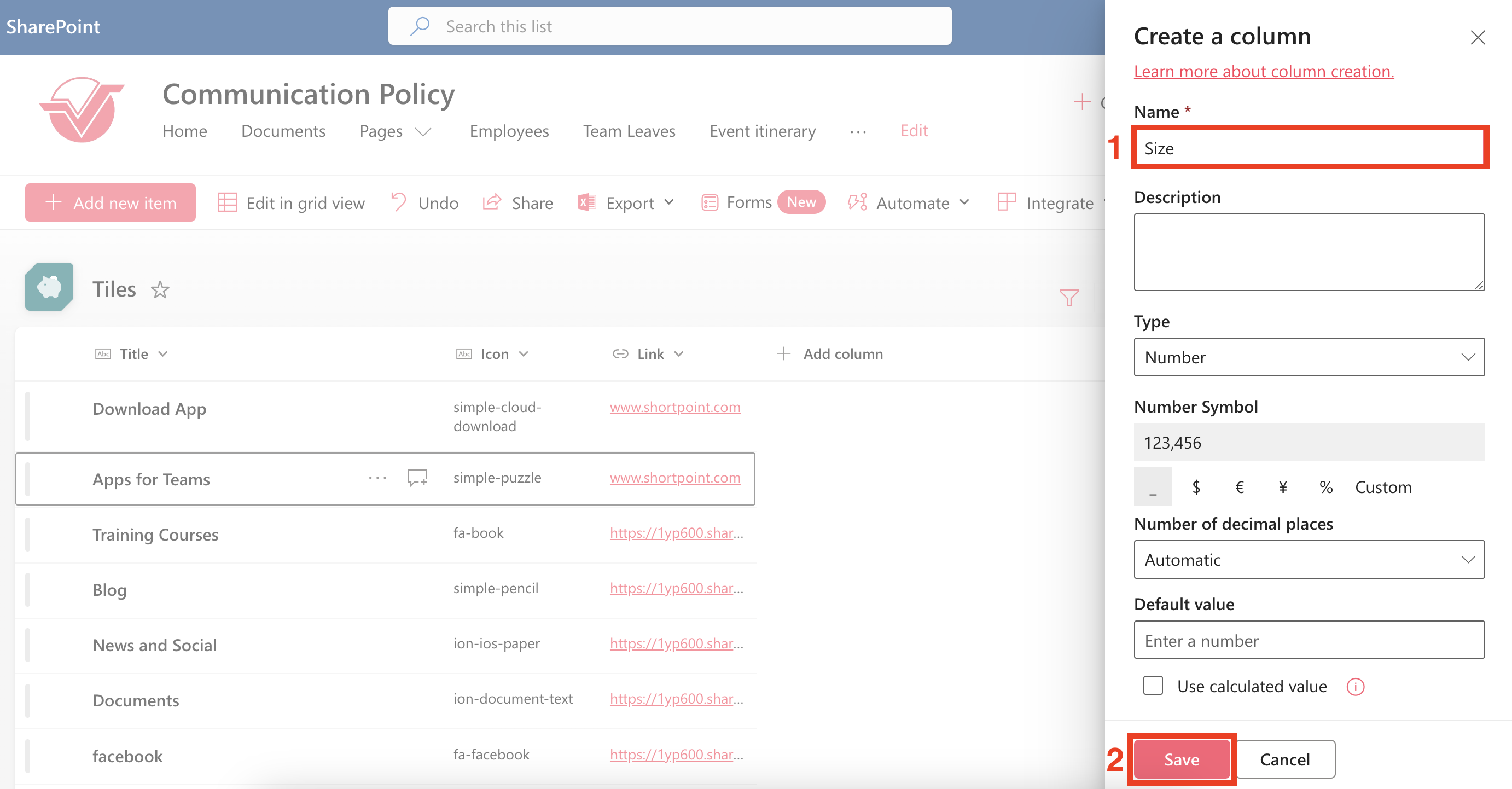Screen dimensions: 1512x789
Task: Click Add column header
Action: pyautogui.click(x=830, y=354)
